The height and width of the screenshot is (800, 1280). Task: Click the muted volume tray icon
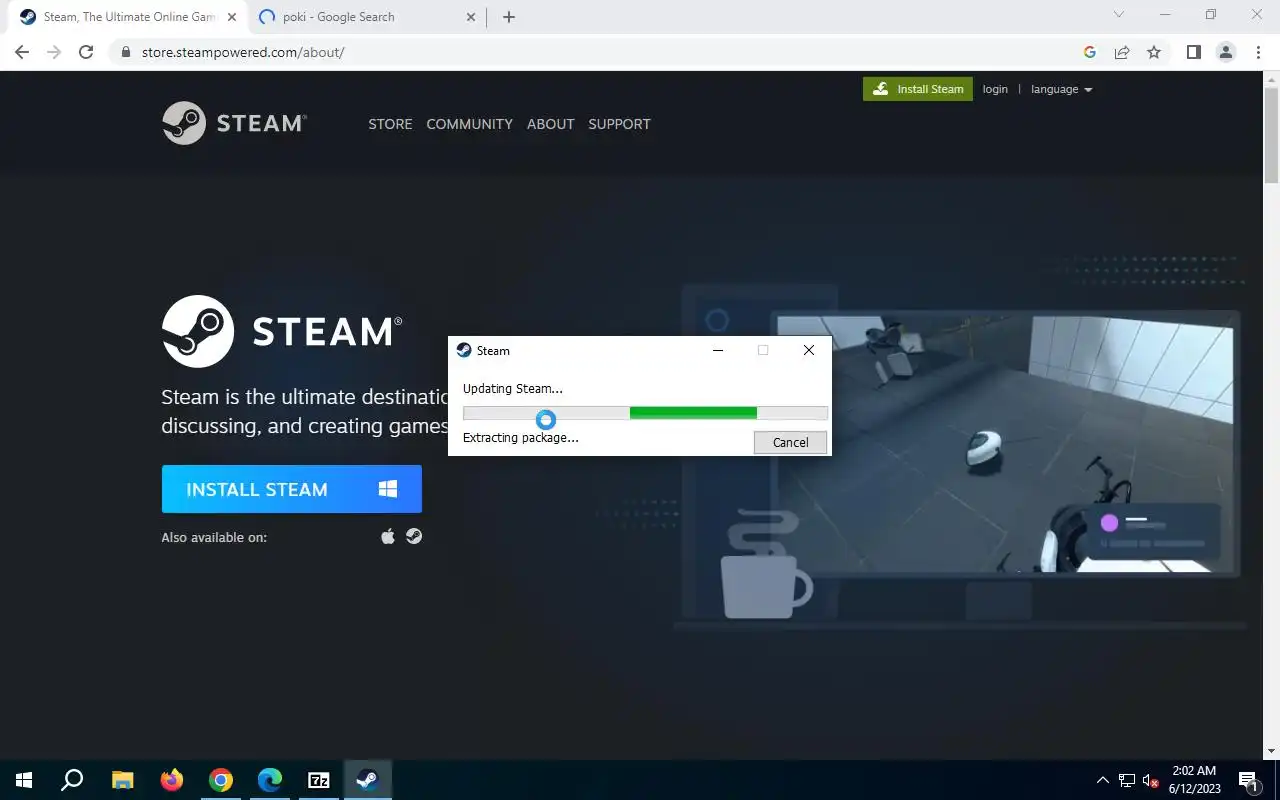pos(1151,780)
